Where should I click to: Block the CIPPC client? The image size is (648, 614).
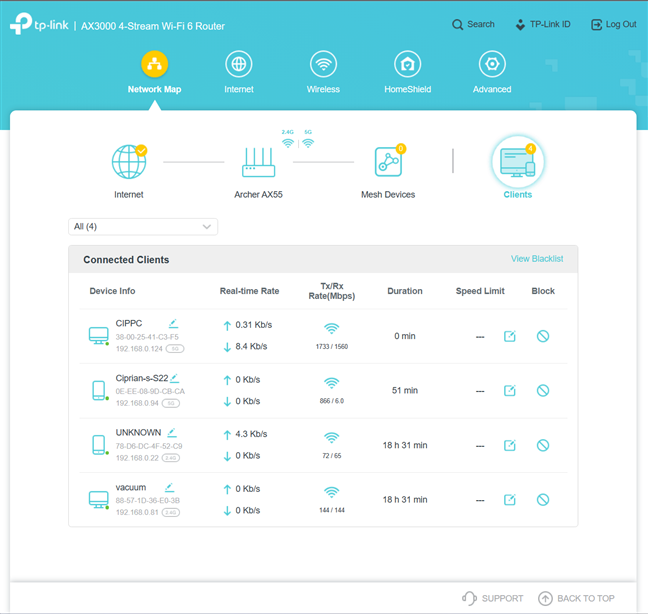tap(543, 336)
